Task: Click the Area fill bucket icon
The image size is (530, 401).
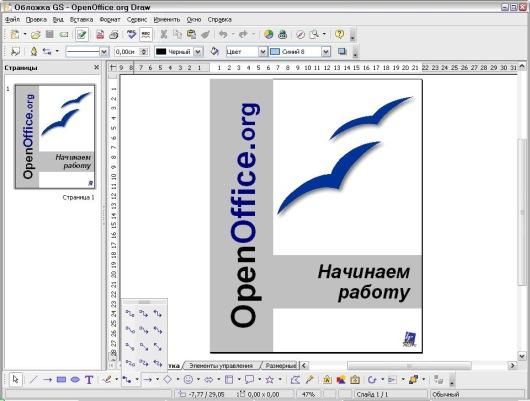Action: point(215,52)
